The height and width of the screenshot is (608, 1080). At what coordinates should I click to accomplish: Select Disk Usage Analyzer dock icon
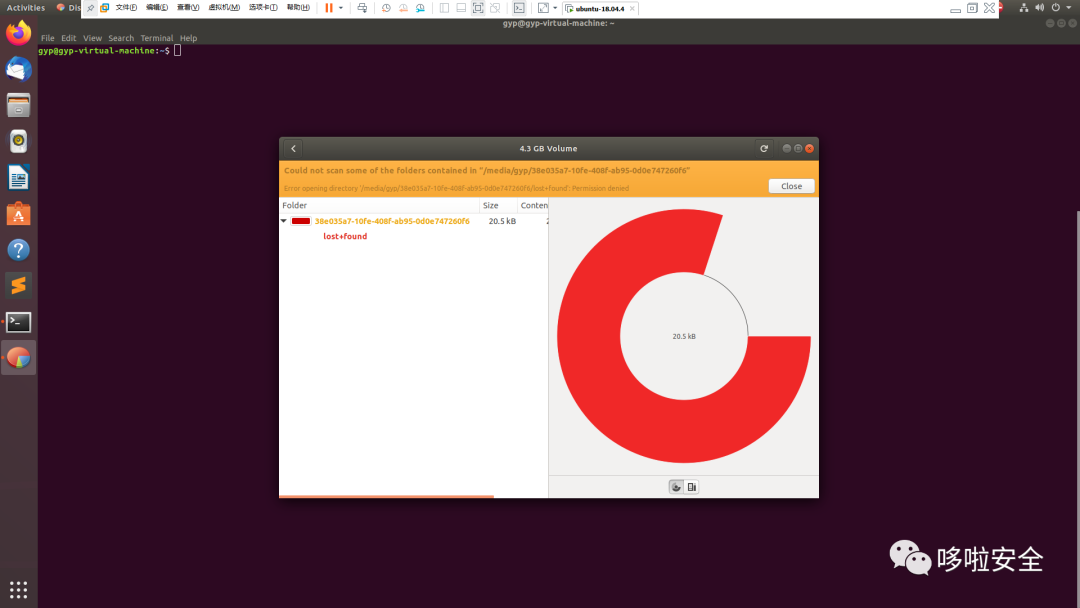(x=19, y=358)
